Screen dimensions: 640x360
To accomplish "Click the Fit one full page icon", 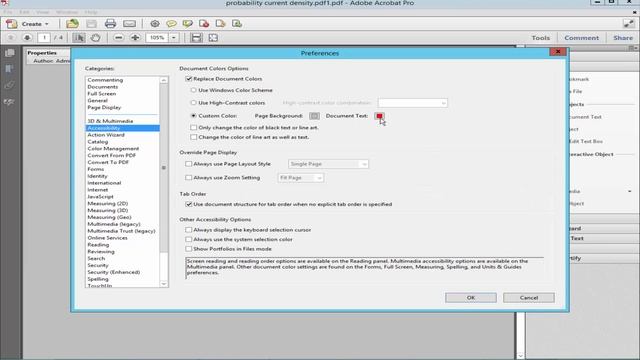I will [x=213, y=38].
